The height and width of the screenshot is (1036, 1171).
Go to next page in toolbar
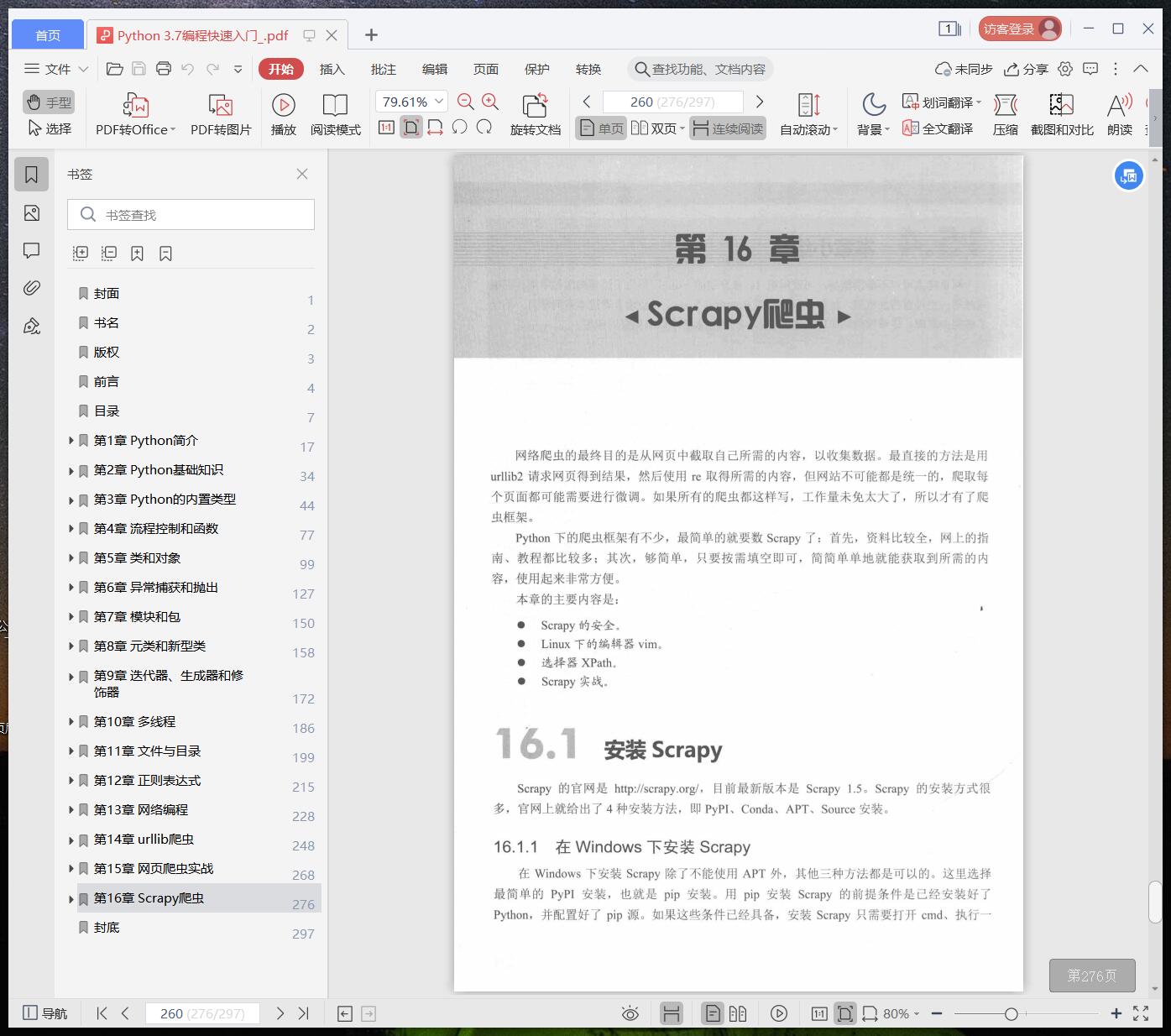click(x=760, y=102)
